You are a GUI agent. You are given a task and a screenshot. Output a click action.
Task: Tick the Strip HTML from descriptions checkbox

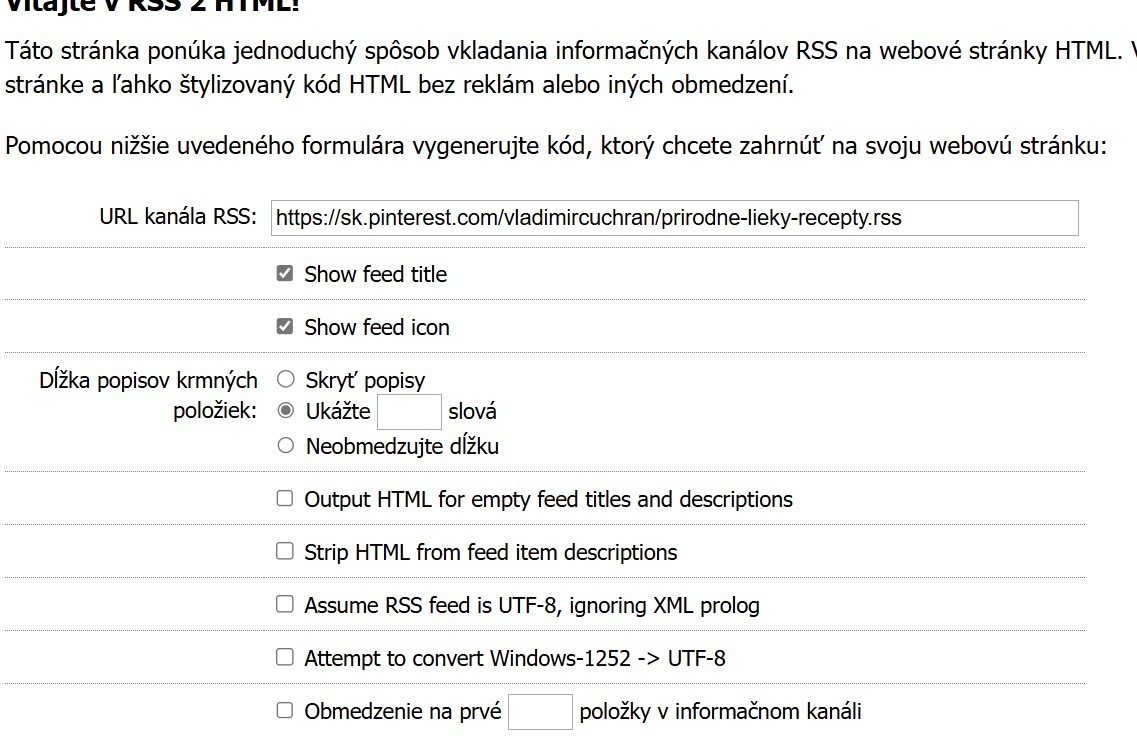(x=285, y=551)
